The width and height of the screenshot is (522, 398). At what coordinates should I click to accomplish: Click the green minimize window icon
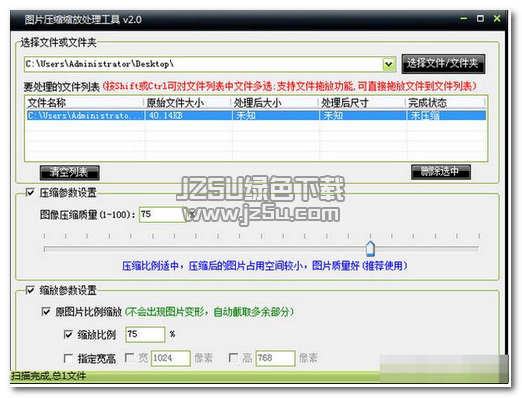[464, 18]
